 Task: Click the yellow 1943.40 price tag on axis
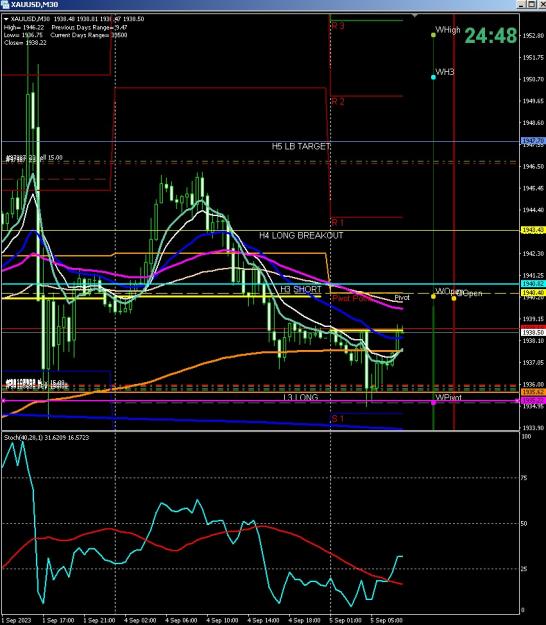click(x=533, y=230)
